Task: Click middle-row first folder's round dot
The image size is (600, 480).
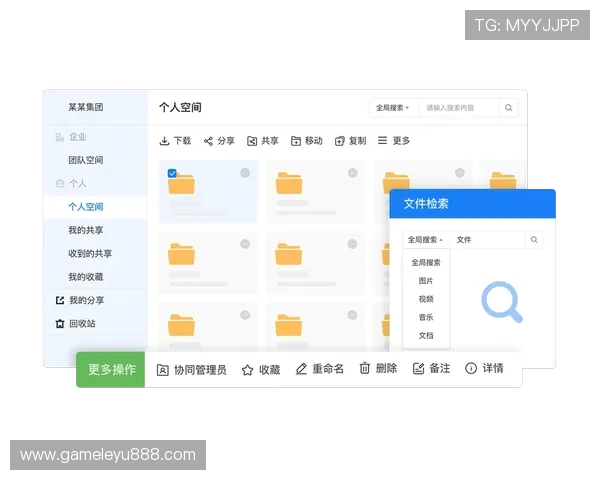Action: point(245,244)
